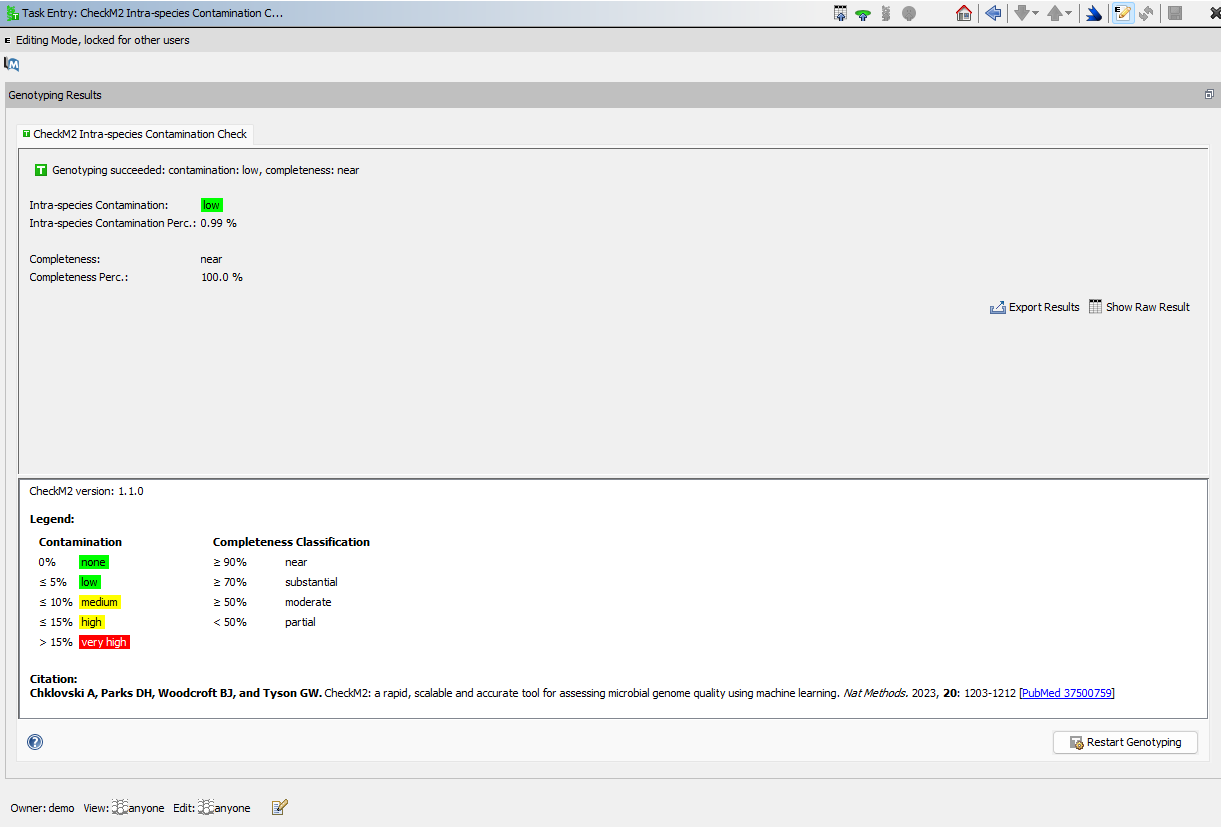The width and height of the screenshot is (1221, 827).
Task: Click the blue M icon below Editing Mode
Action: 12,64
